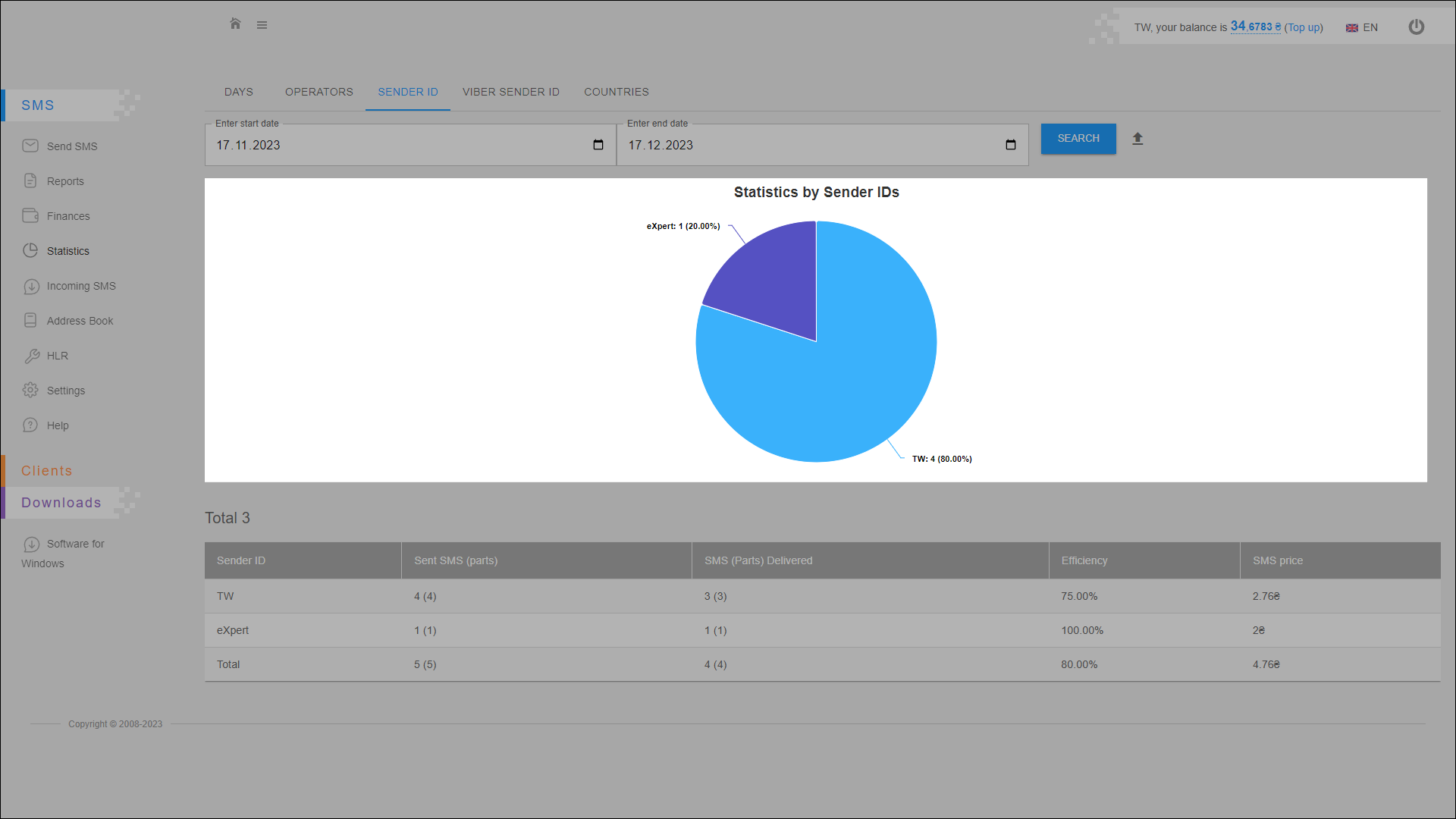Screen dimensions: 1456x819
Task: Click the start date input field
Action: 379,145
